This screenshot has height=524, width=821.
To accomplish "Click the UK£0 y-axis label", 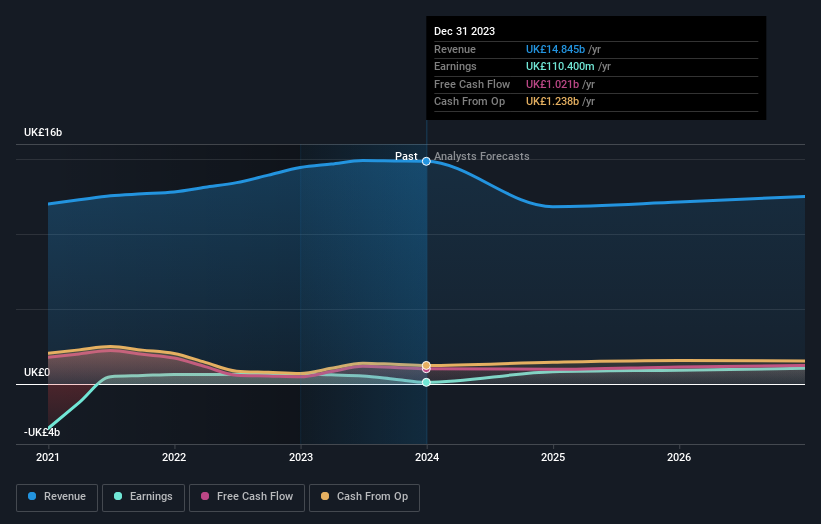I will 37,372.
